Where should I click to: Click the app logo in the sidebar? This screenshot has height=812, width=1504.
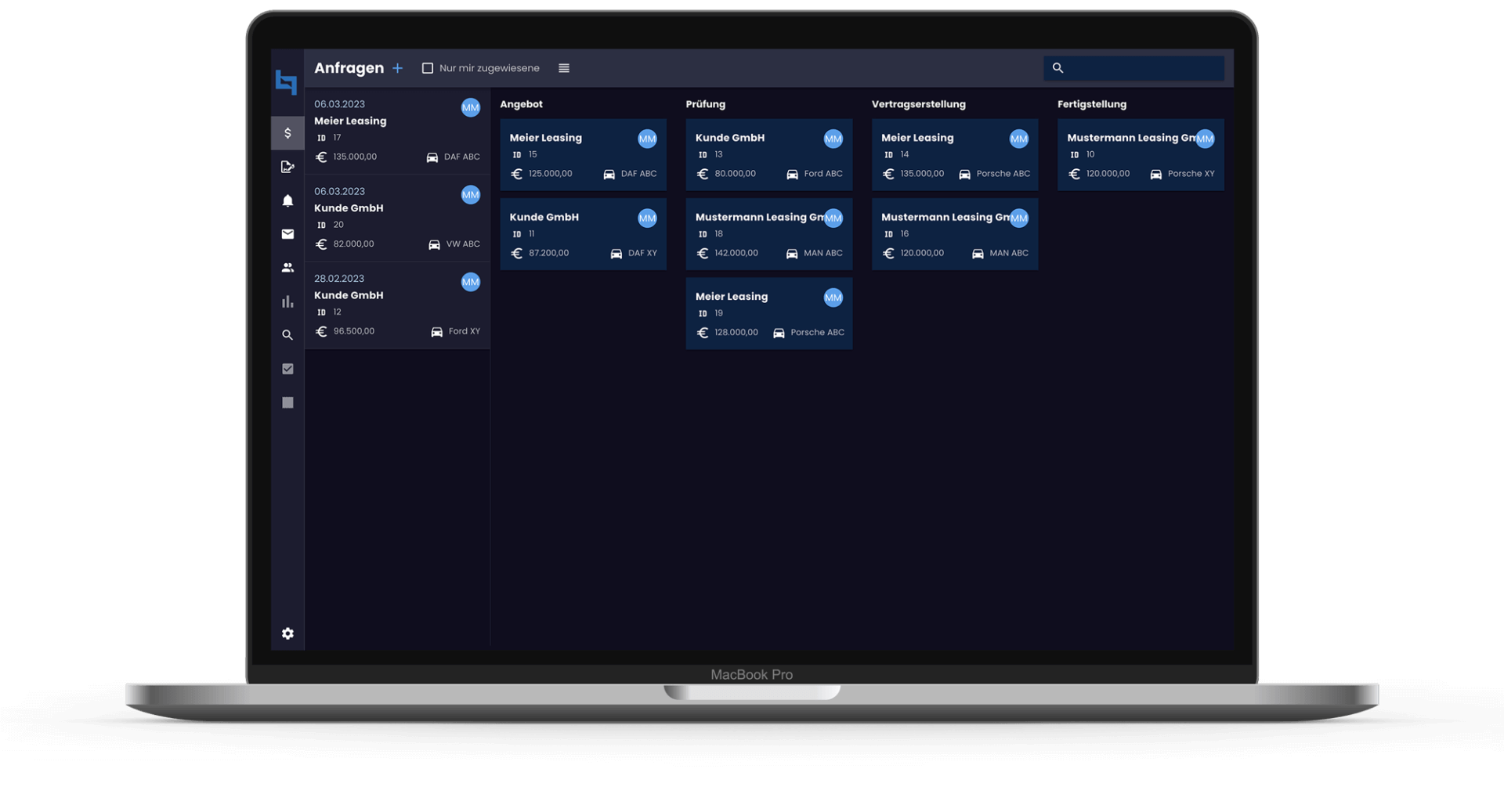[x=287, y=81]
